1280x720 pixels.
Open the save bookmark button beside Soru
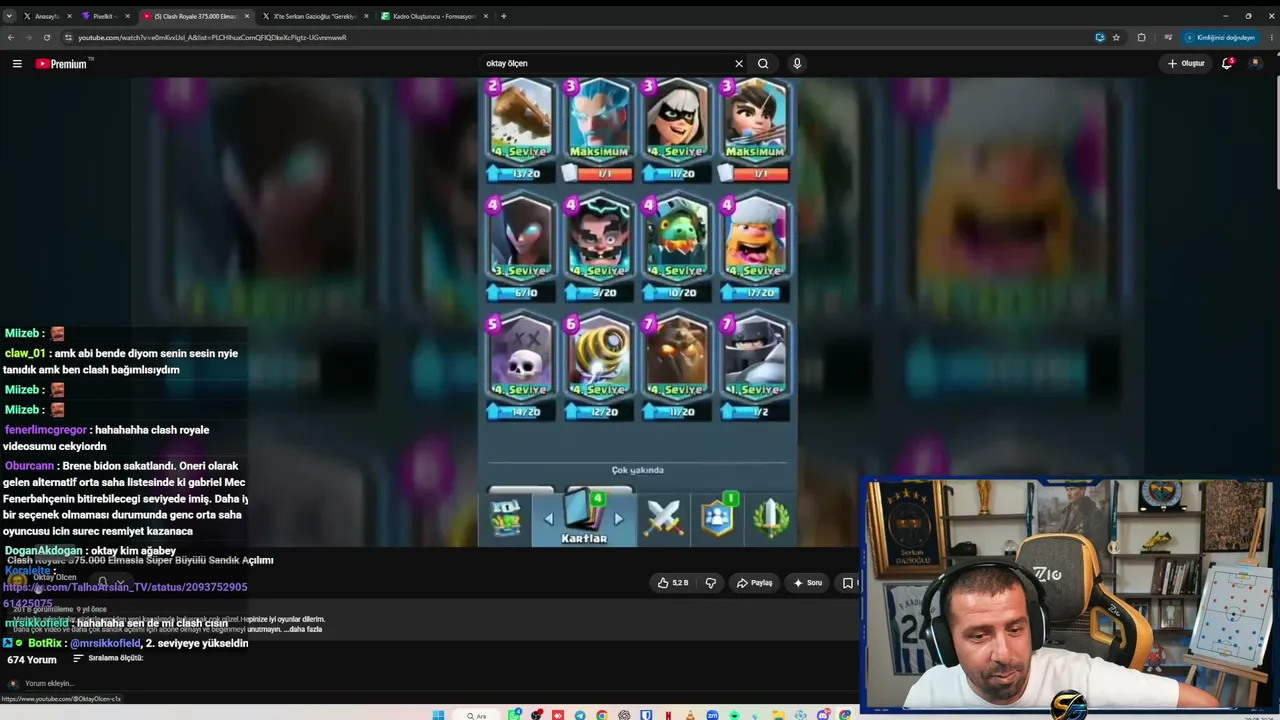pos(848,583)
